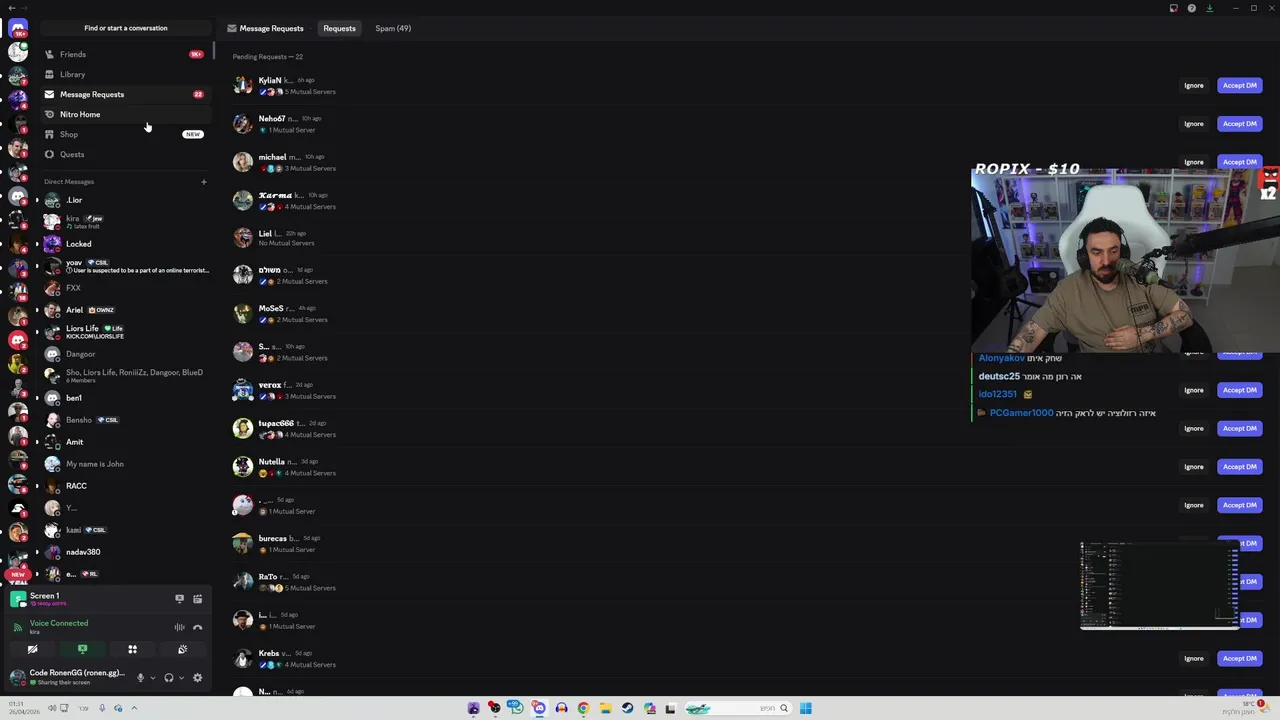Accept DM from Neho67
This screenshot has height=720, width=1280.
pyautogui.click(x=1239, y=124)
